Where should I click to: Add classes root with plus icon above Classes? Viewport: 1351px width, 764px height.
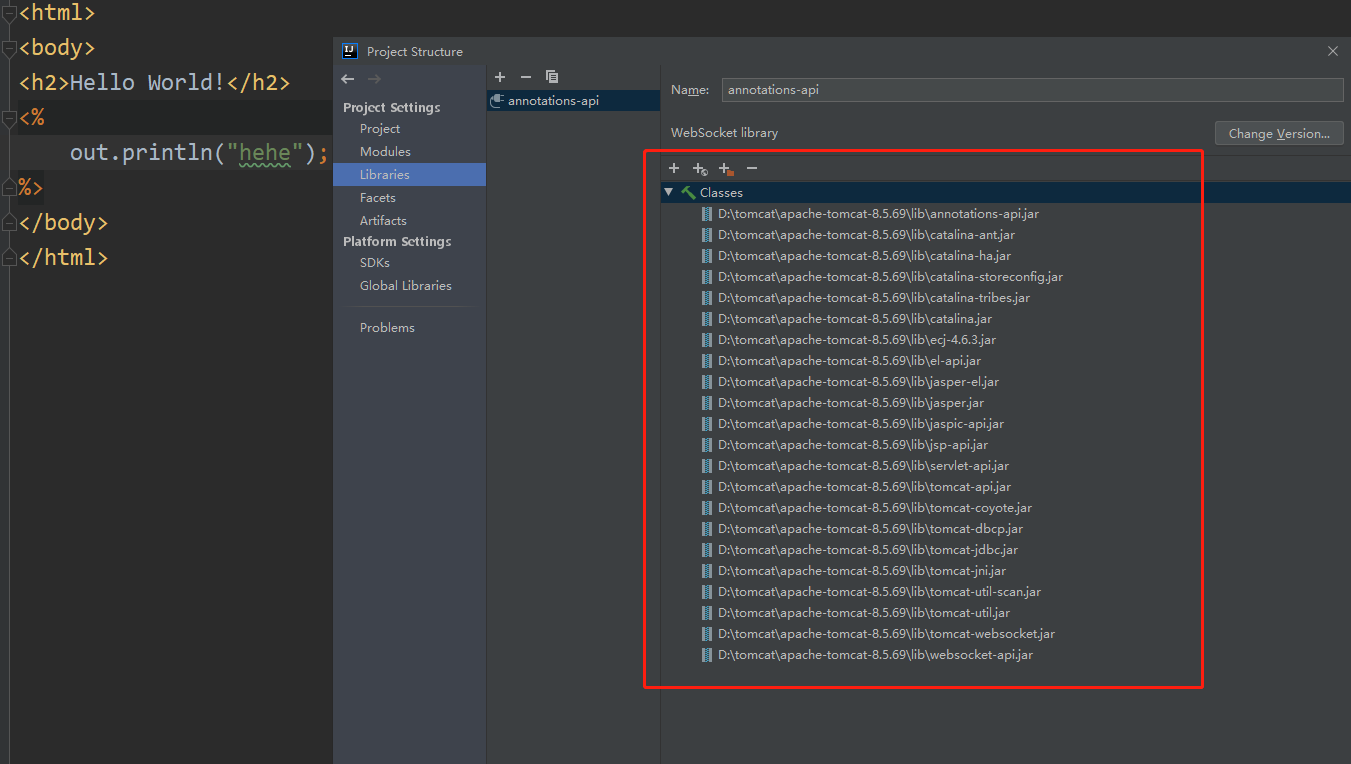674,168
